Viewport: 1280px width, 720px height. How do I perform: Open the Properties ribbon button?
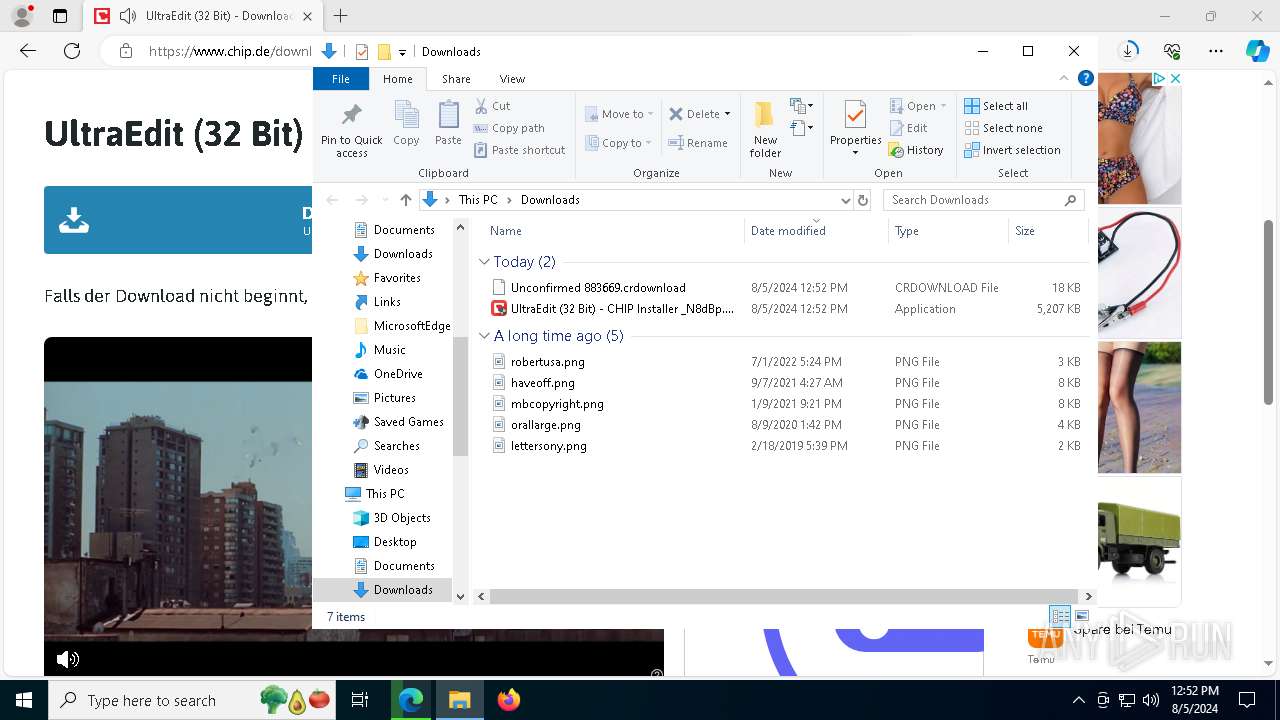[x=855, y=128]
